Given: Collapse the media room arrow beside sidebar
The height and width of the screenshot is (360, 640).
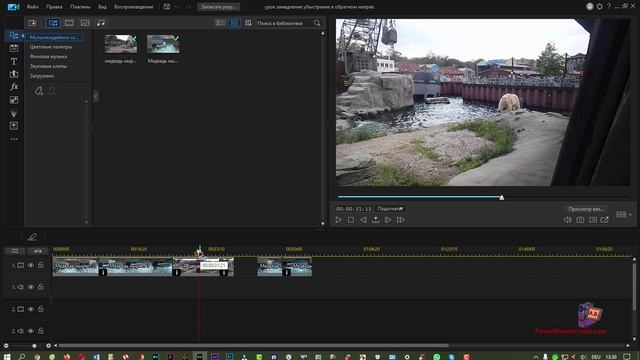Looking at the screenshot, I should point(22,36).
